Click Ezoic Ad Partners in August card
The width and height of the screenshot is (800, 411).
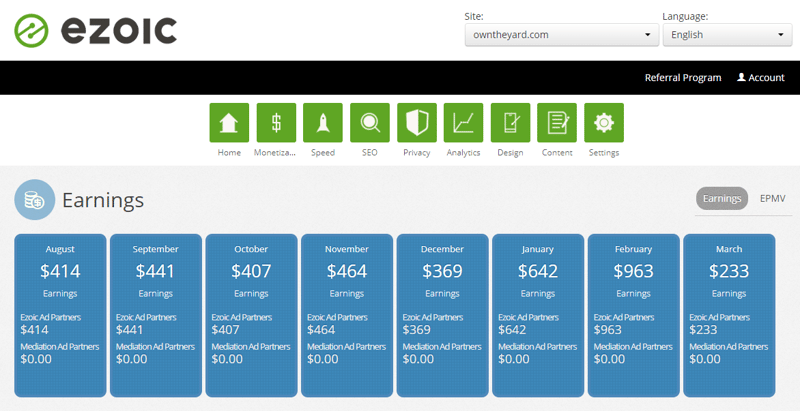51,317
